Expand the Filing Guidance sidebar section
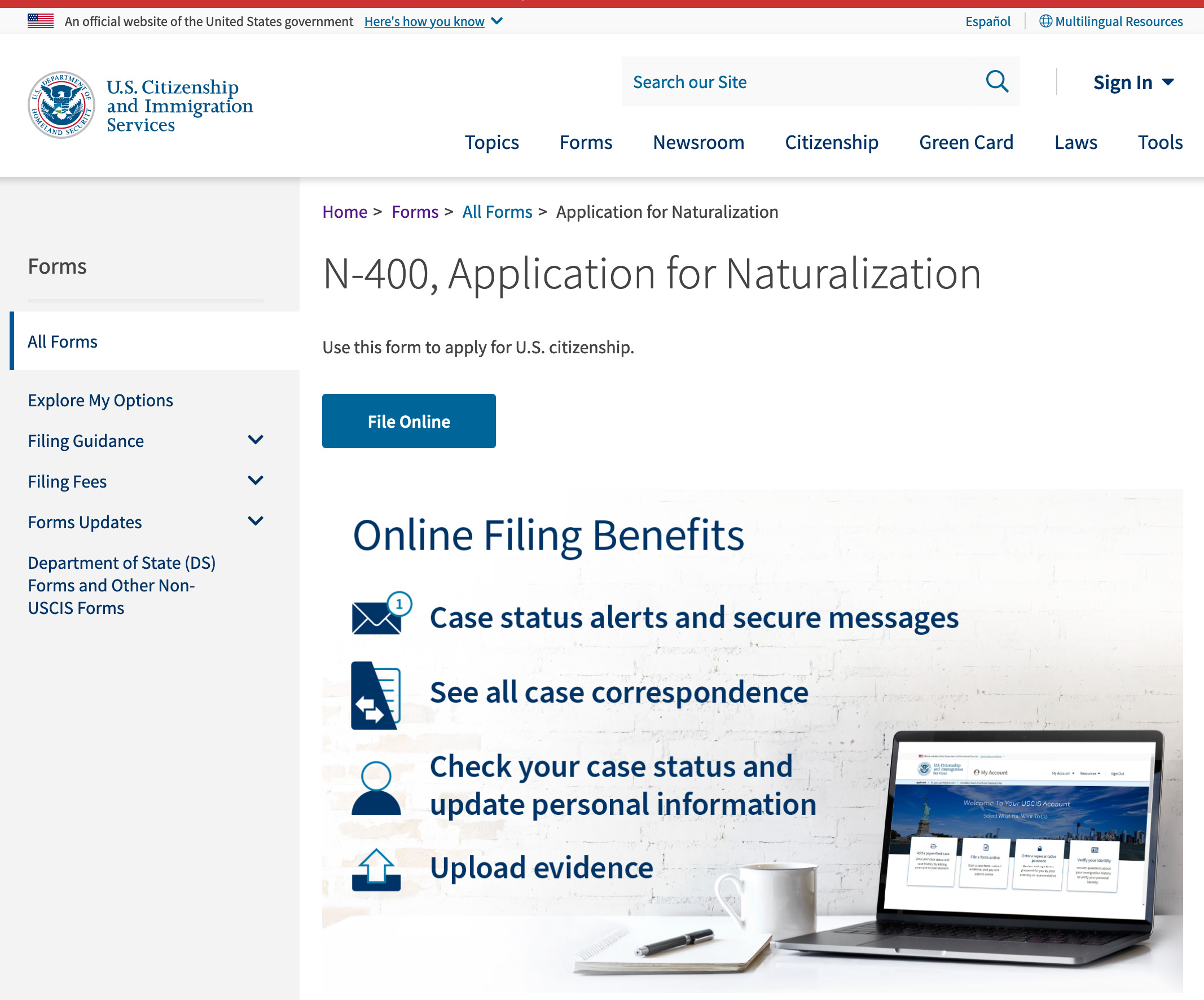This screenshot has width=1204, height=1000. [x=255, y=440]
